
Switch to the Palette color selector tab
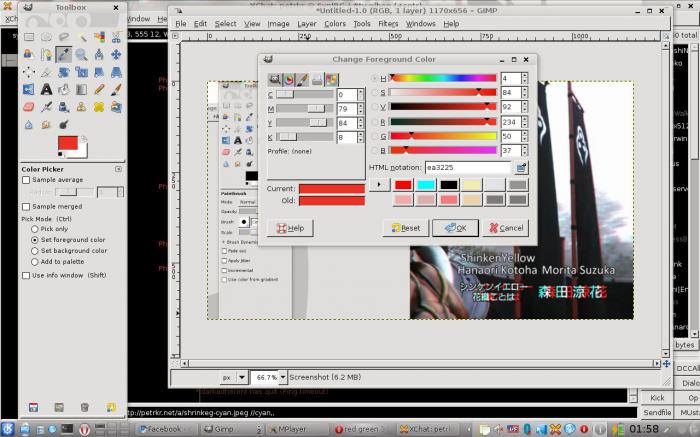[x=331, y=80]
